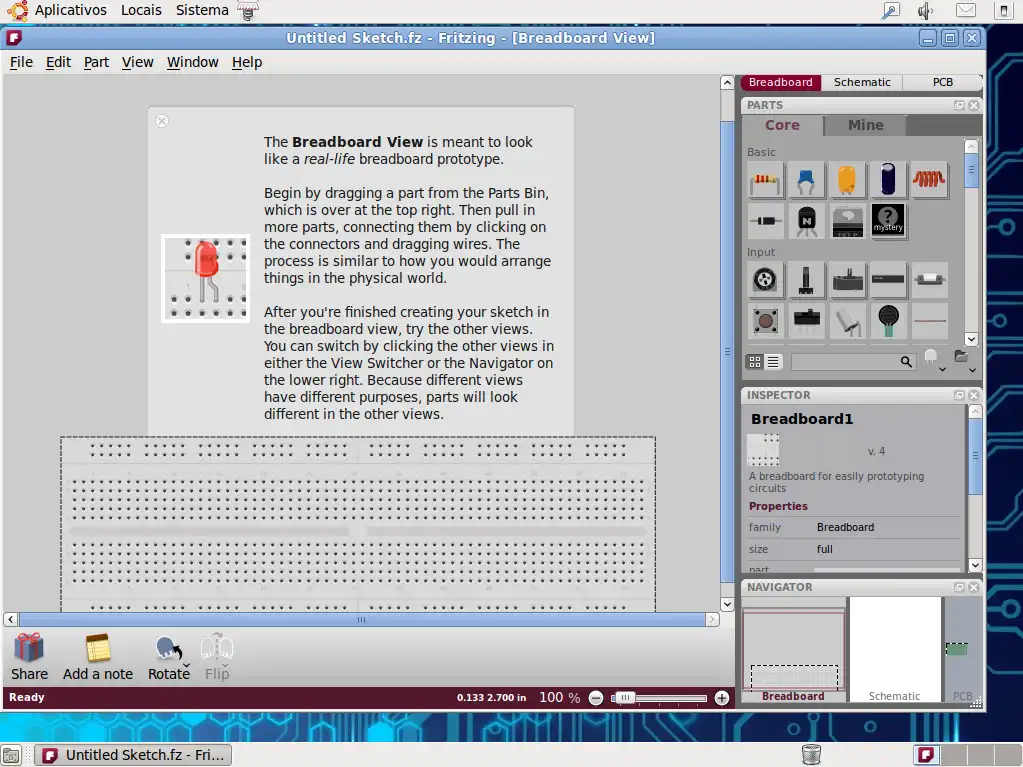Select the resistor part in Basic
Image resolution: width=1023 pixels, height=767 pixels.
coord(765,180)
